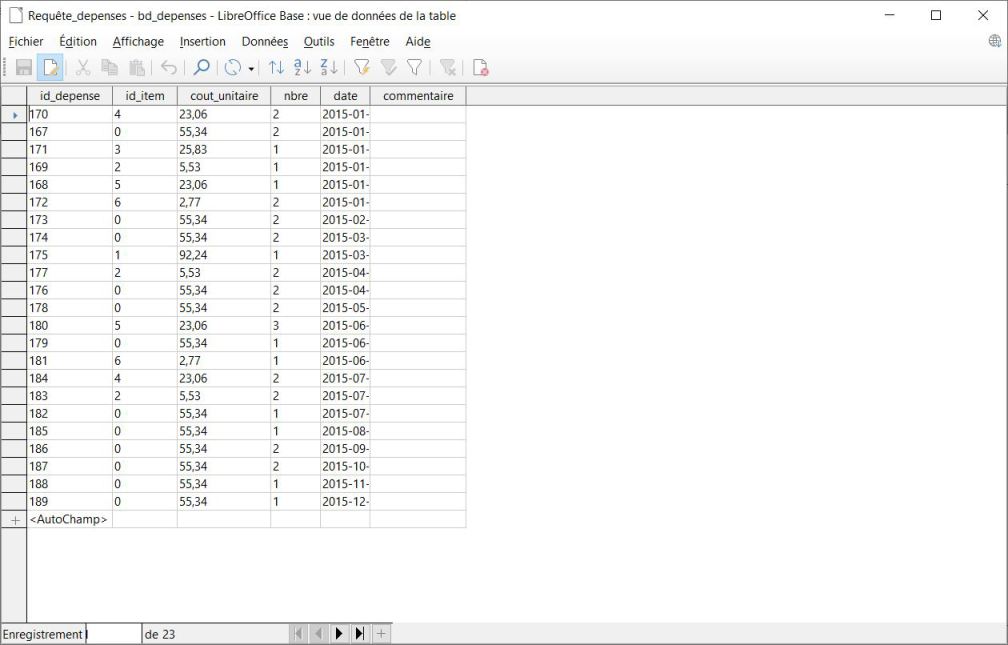The image size is (1008, 645).
Task: Select the commentaire column header
Action: coord(417,96)
